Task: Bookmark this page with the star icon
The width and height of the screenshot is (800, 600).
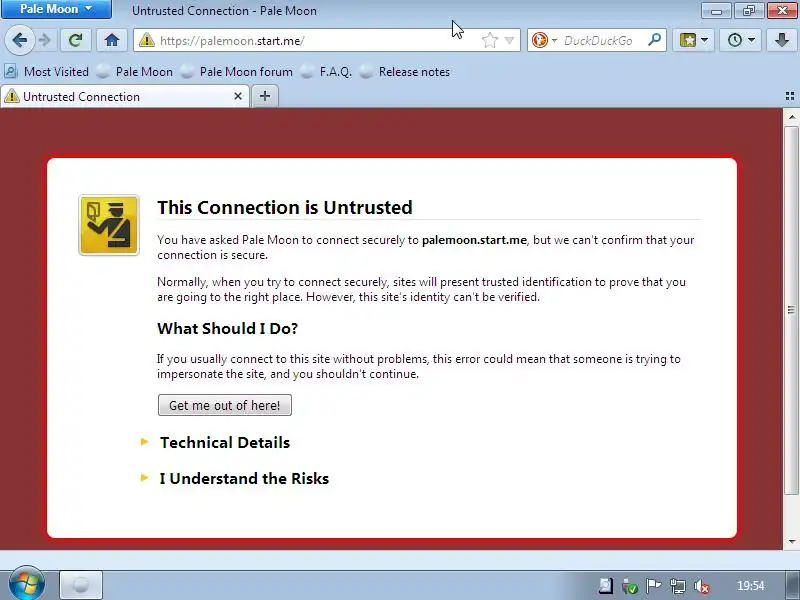Action: 489,40
